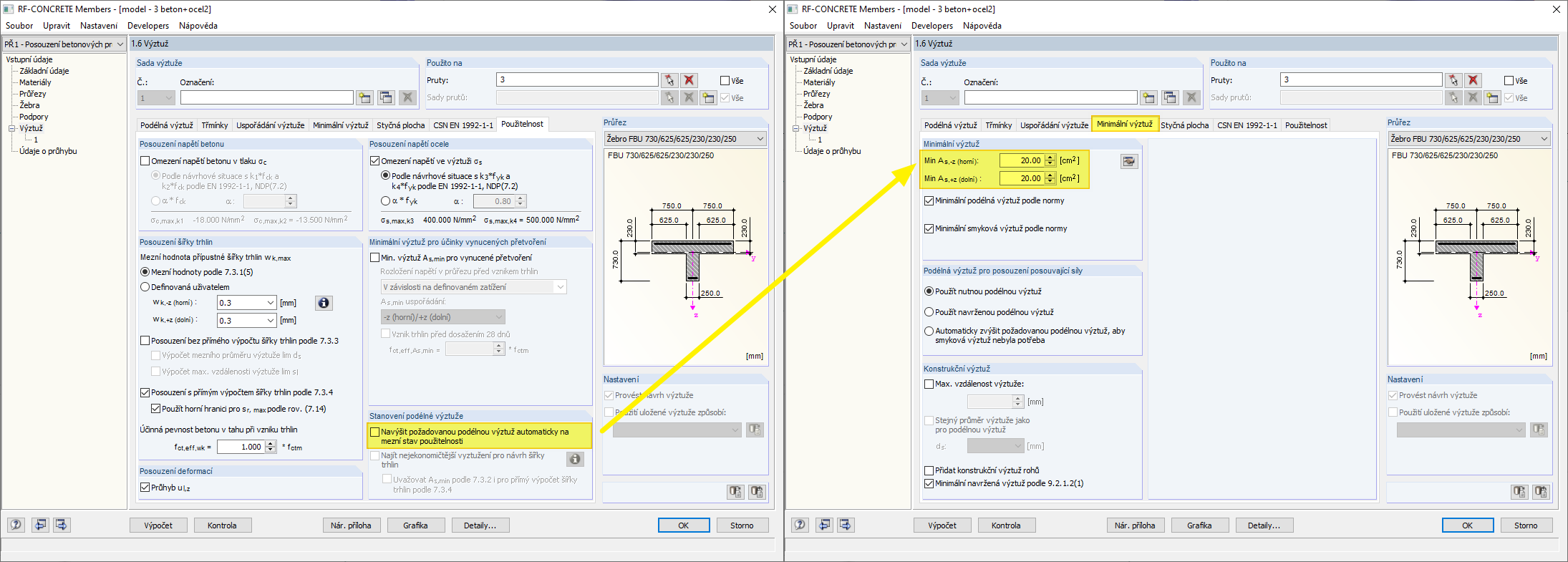The width and height of the screenshot is (1568, 562).
Task: Click icon button beside Min As values, right window
Action: tap(1129, 161)
